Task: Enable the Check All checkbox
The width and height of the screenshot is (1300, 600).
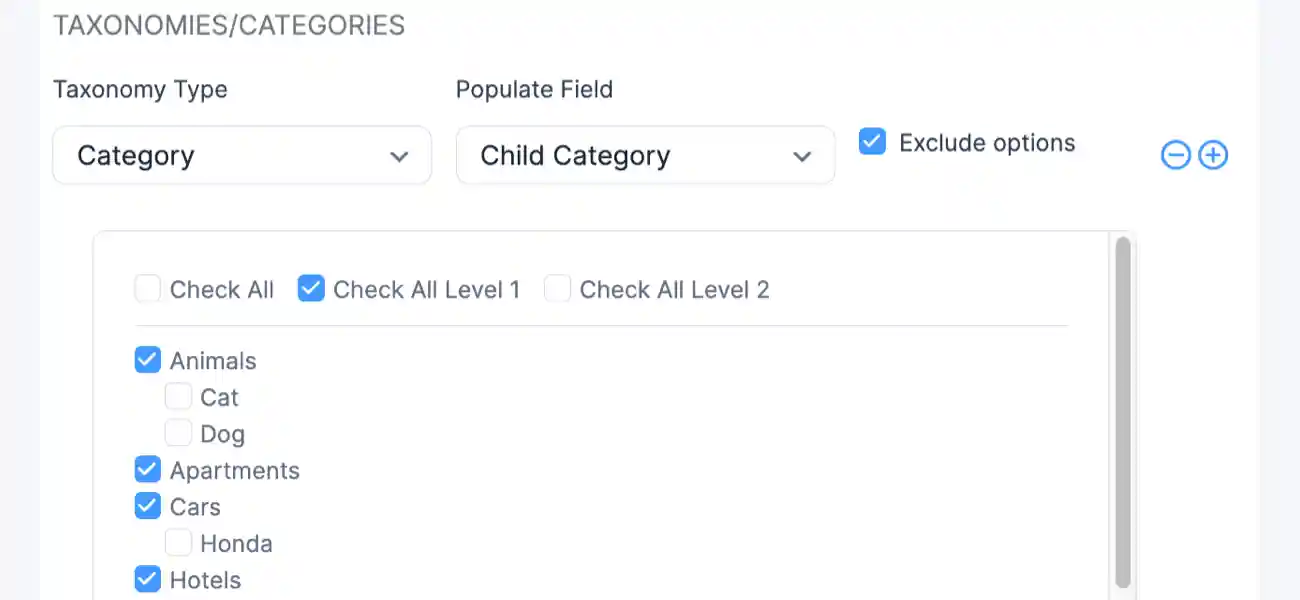Action: 147,288
